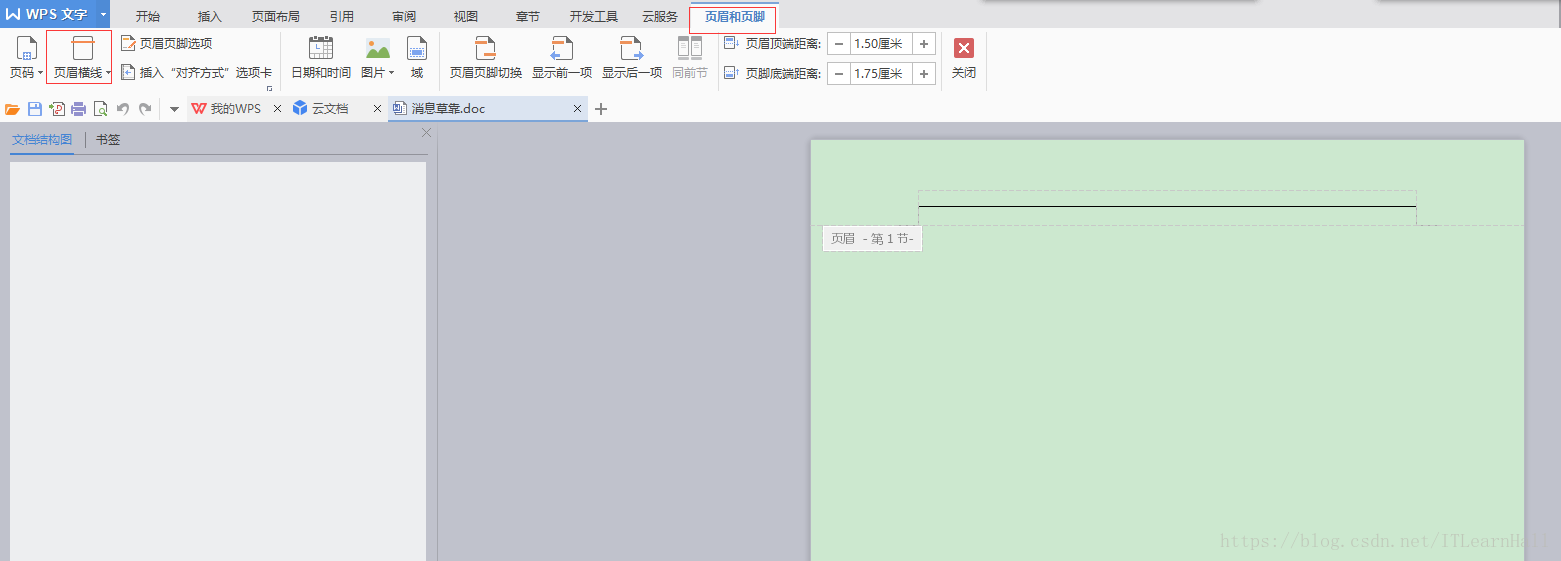Viewport: 1561px width, 561px height.
Task: Expand the 页码 dropdown arrow
Action: click(40, 73)
